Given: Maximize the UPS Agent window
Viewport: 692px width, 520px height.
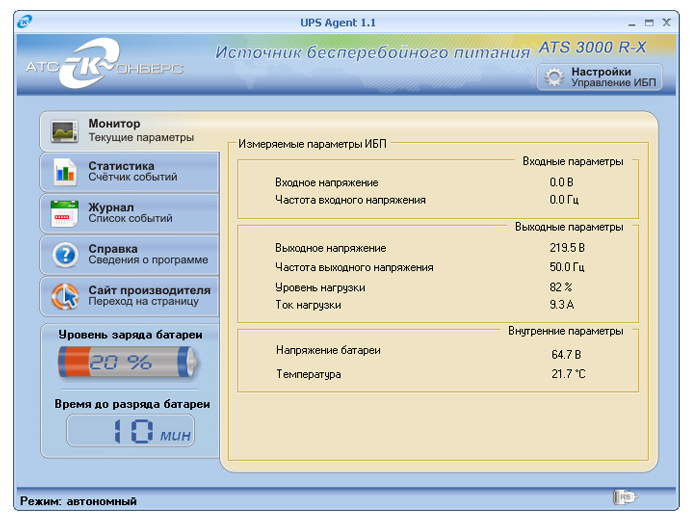Looking at the screenshot, I should point(649,23).
